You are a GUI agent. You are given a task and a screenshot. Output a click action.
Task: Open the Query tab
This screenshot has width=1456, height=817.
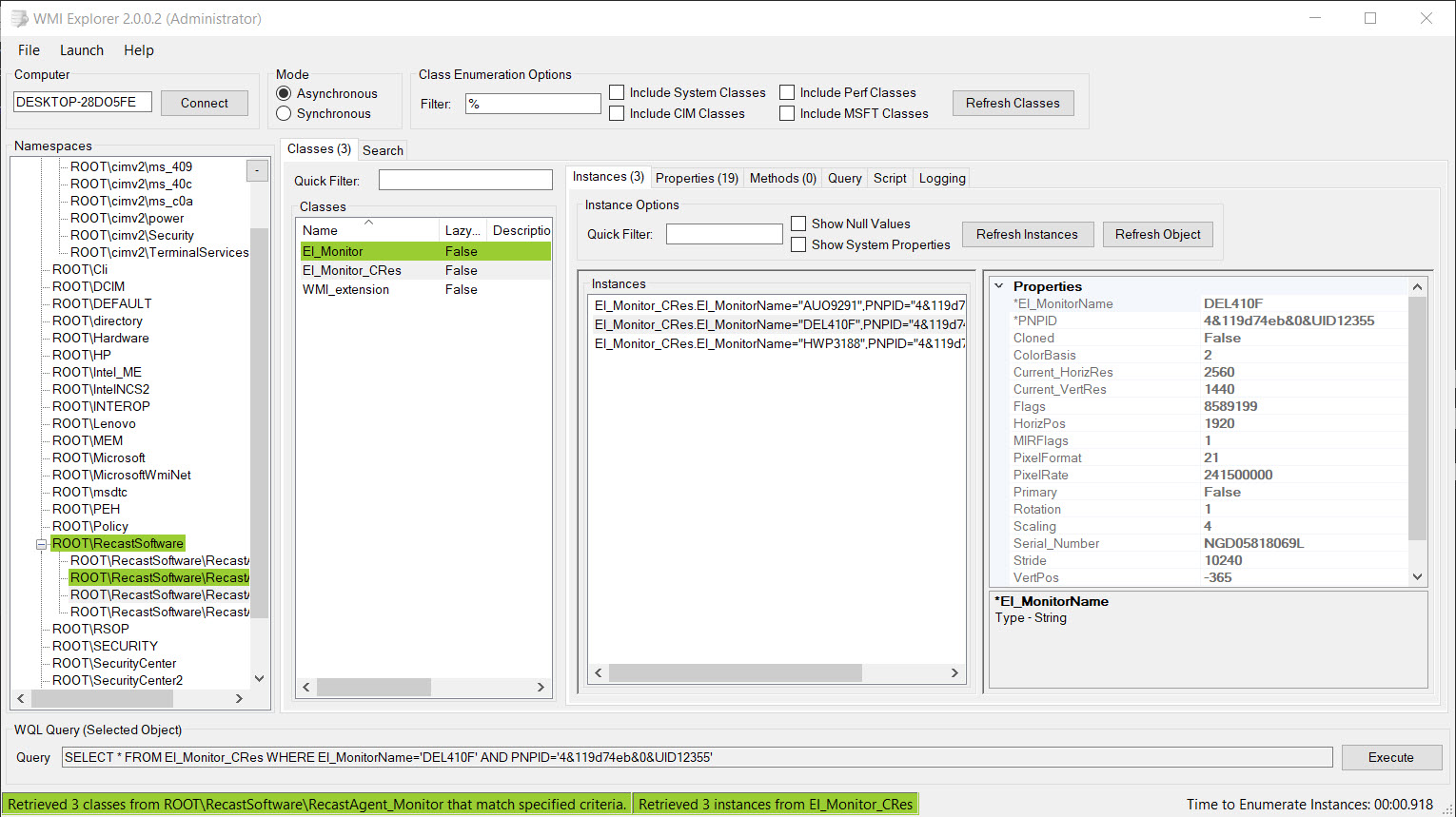(845, 178)
